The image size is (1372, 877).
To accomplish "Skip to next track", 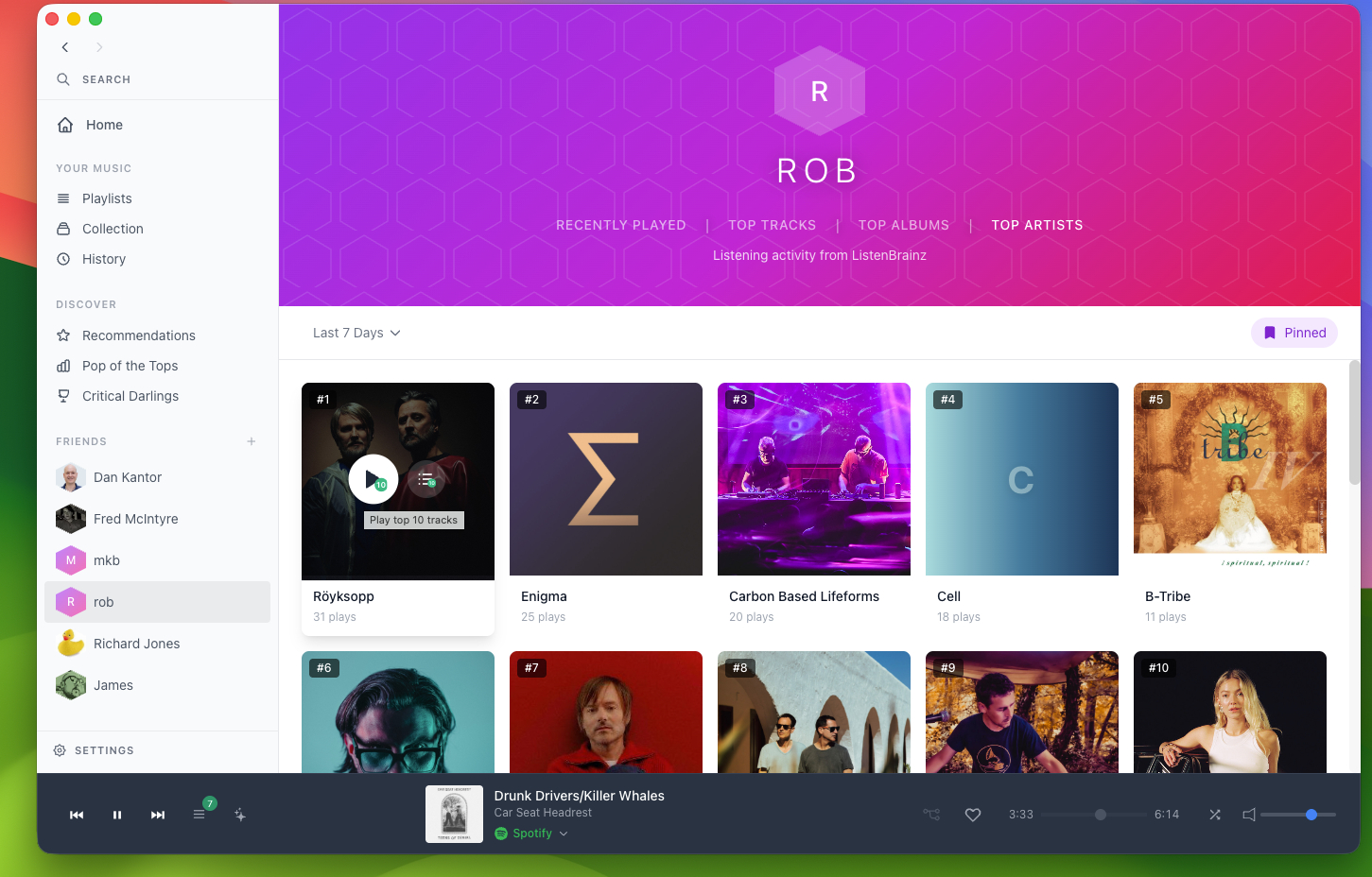I will 158,815.
